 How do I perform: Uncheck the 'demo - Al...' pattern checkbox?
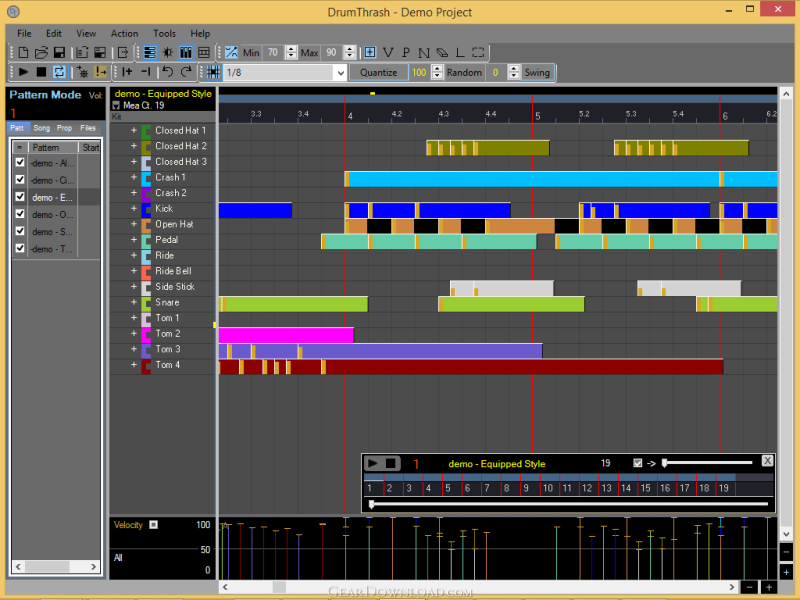click(20, 162)
